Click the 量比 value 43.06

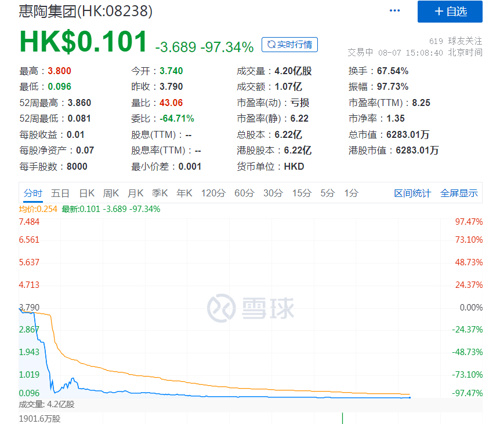coord(171,103)
